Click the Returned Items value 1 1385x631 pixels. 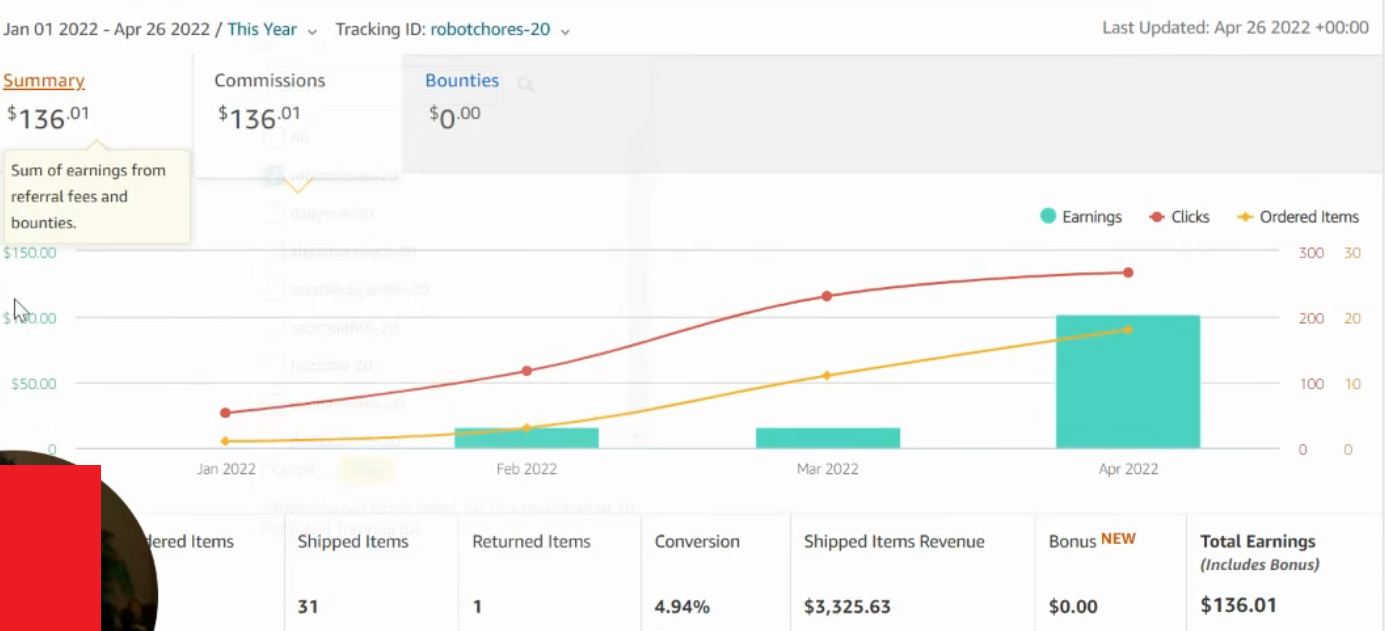coord(477,607)
